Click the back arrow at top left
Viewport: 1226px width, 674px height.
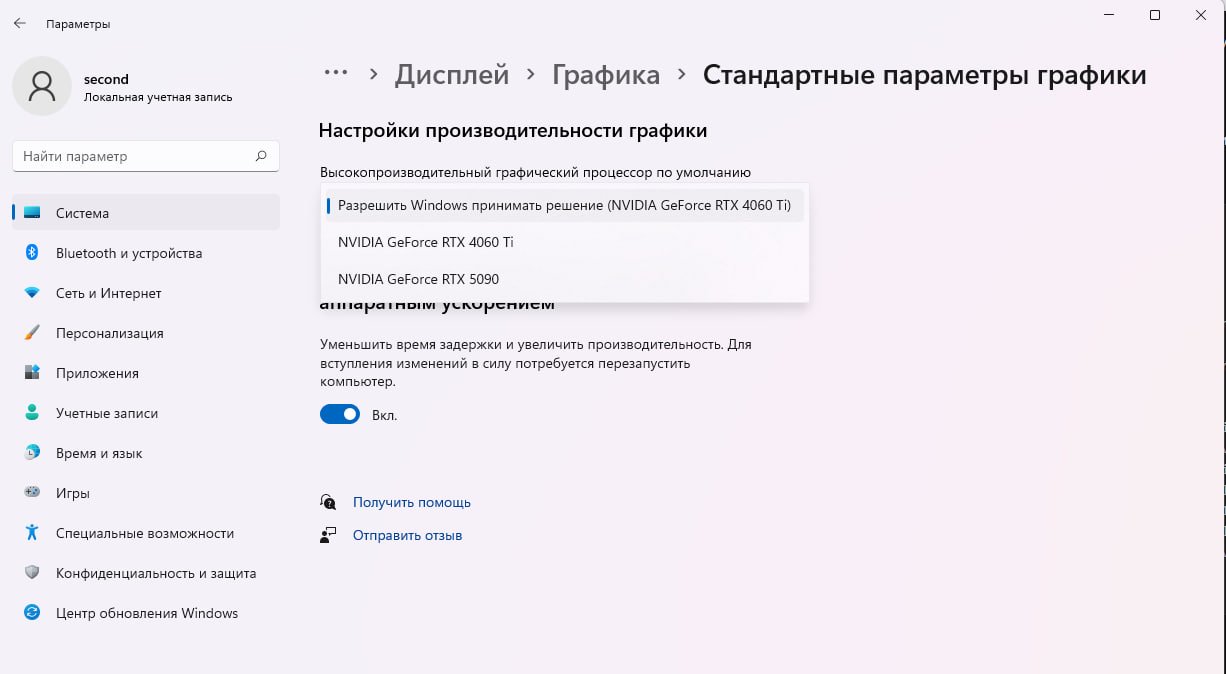coord(19,23)
